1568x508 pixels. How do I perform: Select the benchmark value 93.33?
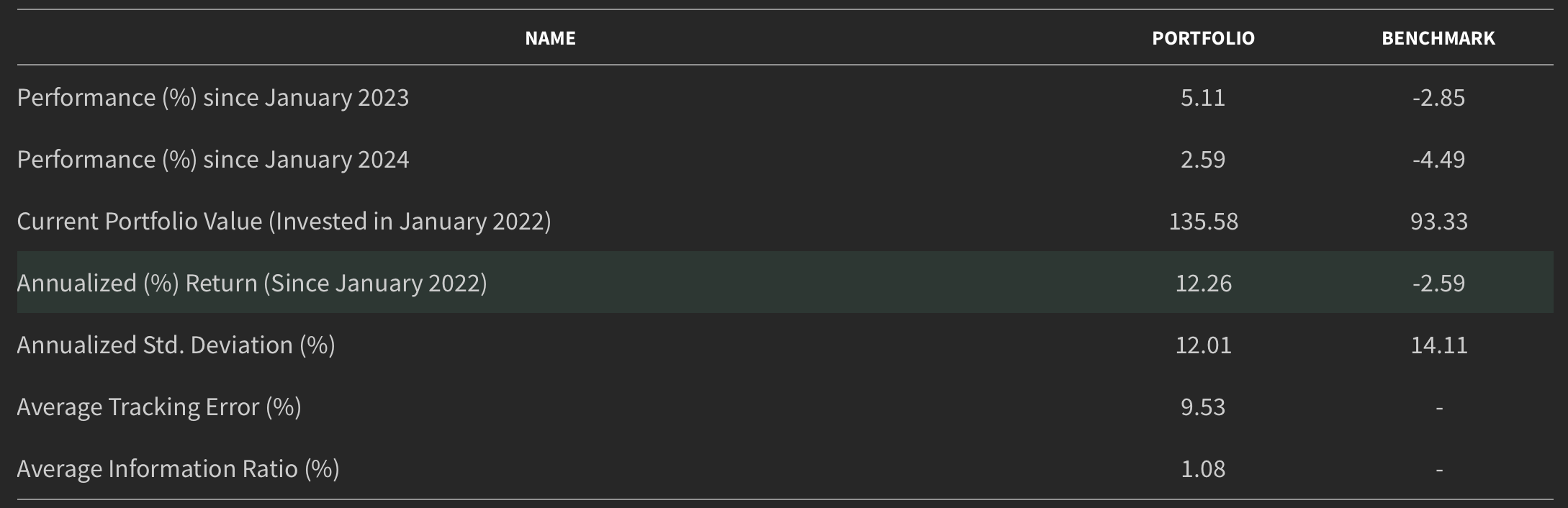point(1438,222)
